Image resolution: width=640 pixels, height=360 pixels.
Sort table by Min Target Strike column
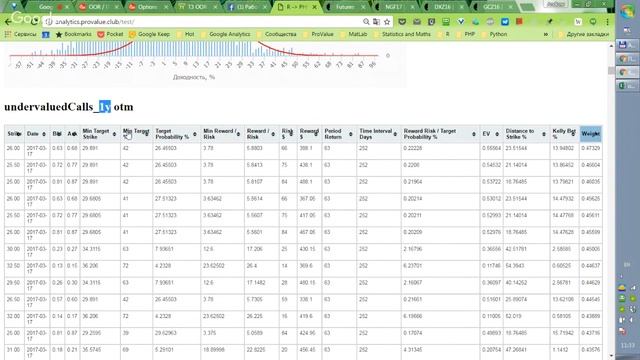[x=100, y=134]
